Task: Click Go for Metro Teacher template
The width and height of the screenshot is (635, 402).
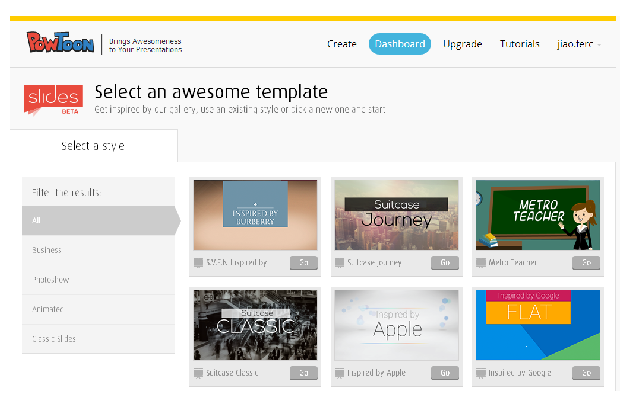Action: 586,263
